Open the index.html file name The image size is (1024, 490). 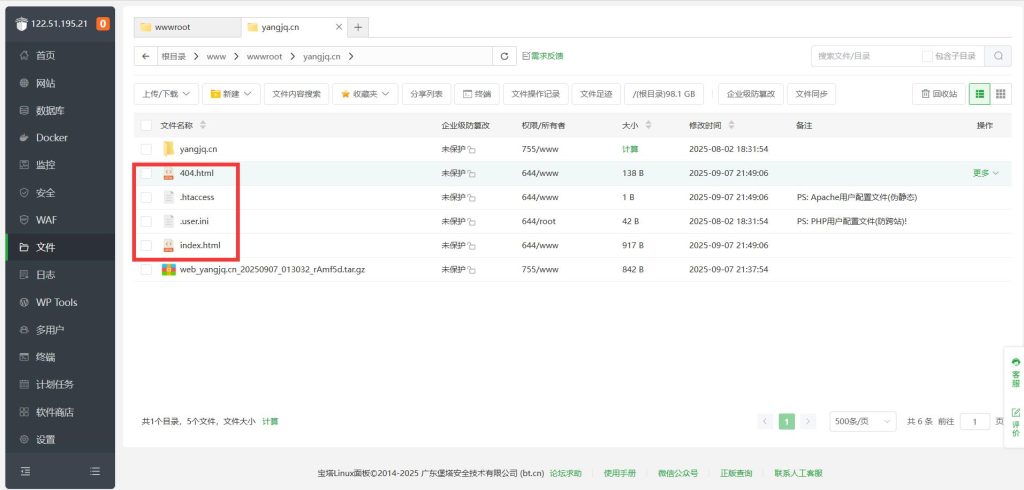pyautogui.click(x=200, y=245)
